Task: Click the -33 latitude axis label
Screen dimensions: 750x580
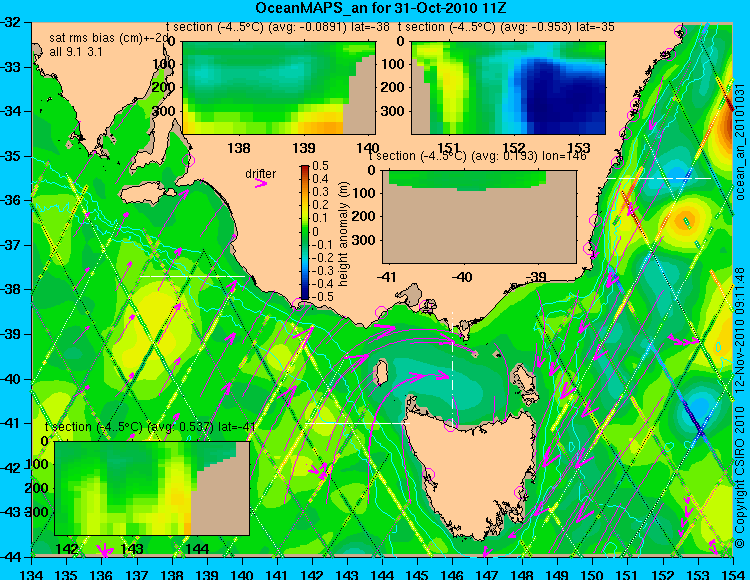Action: pos(10,66)
